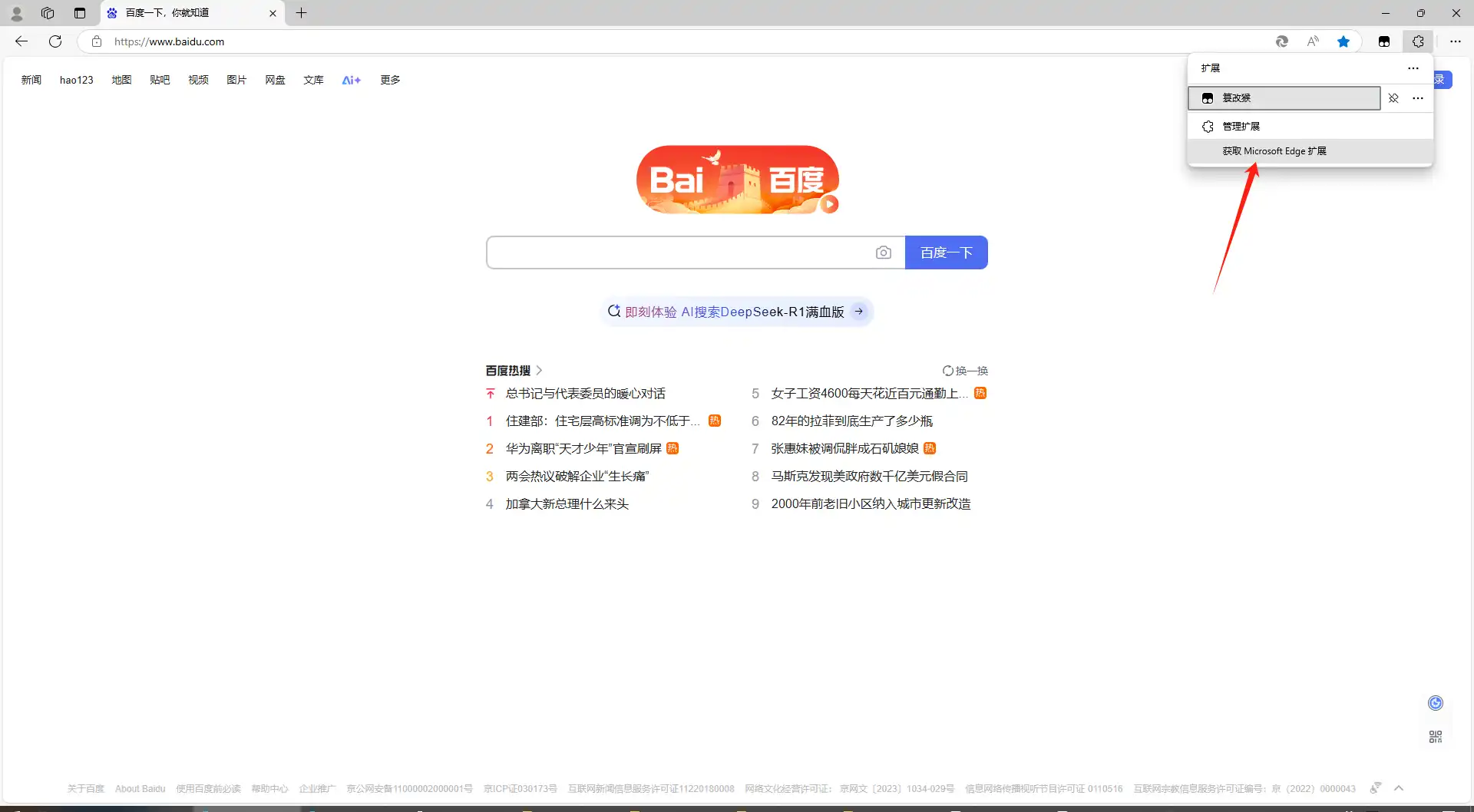Open the Extensions puzzle icon in the toolbar
1474x812 pixels.
[1418, 41]
